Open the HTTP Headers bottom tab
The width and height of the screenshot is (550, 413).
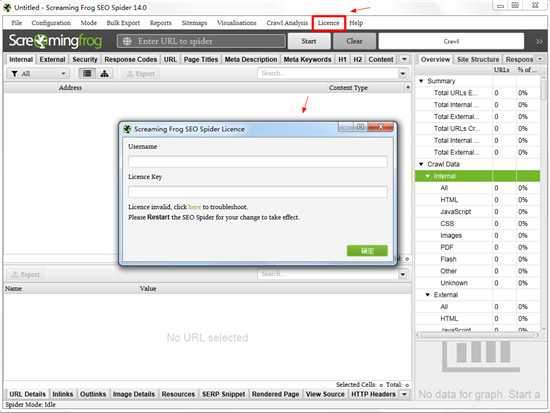(373, 394)
